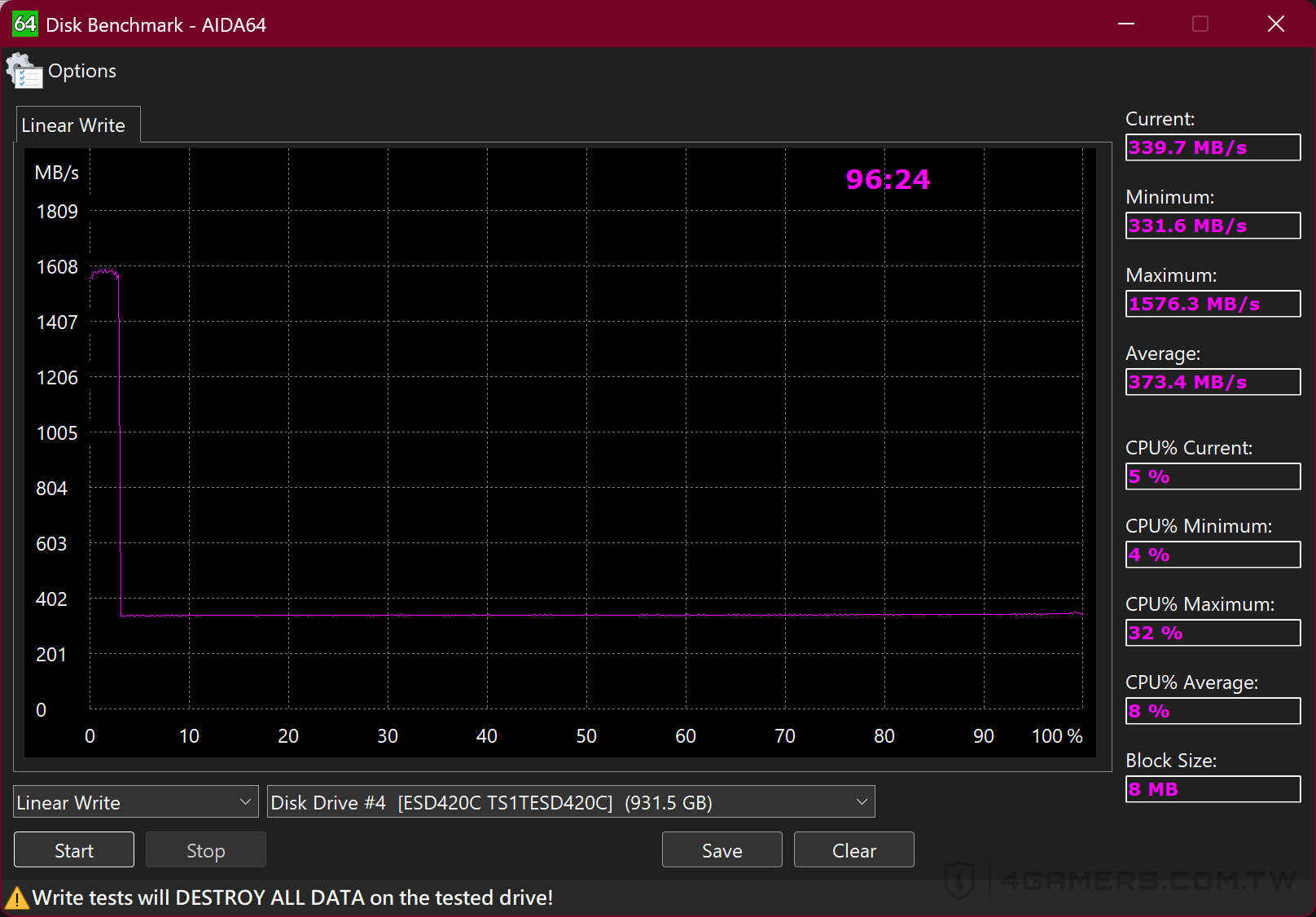Stop the running benchmark

pos(205,849)
